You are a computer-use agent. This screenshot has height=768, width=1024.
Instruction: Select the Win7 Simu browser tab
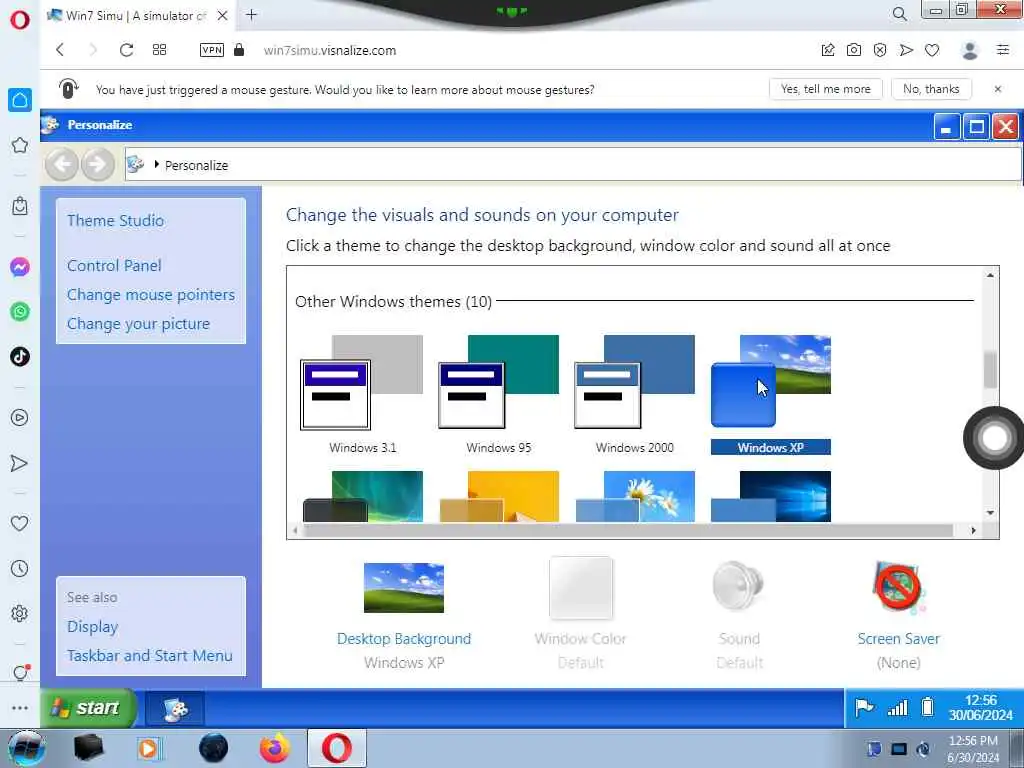137,15
